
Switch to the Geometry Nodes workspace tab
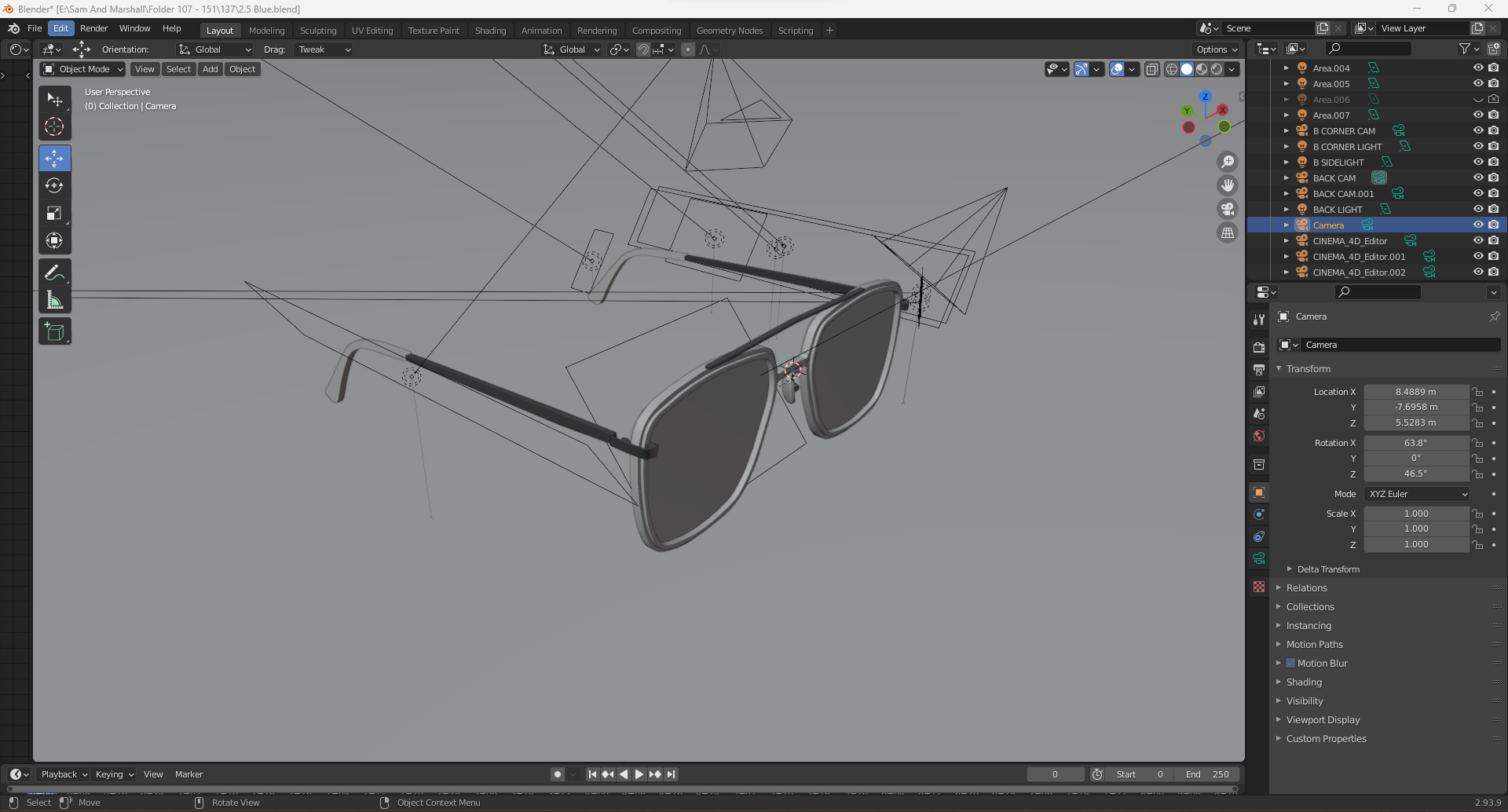click(729, 31)
